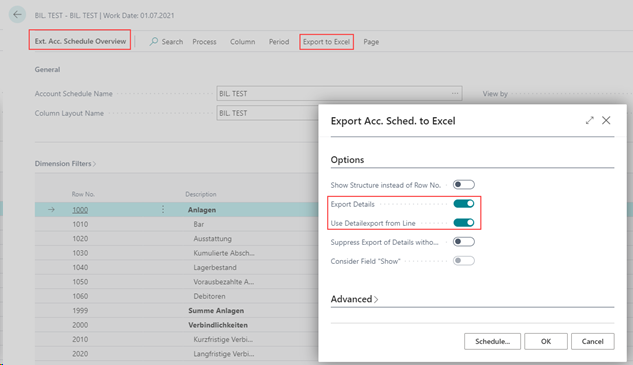Select Ext. Acc. Schedule Overview title
This screenshot has width=633, height=365.
[x=80, y=41]
